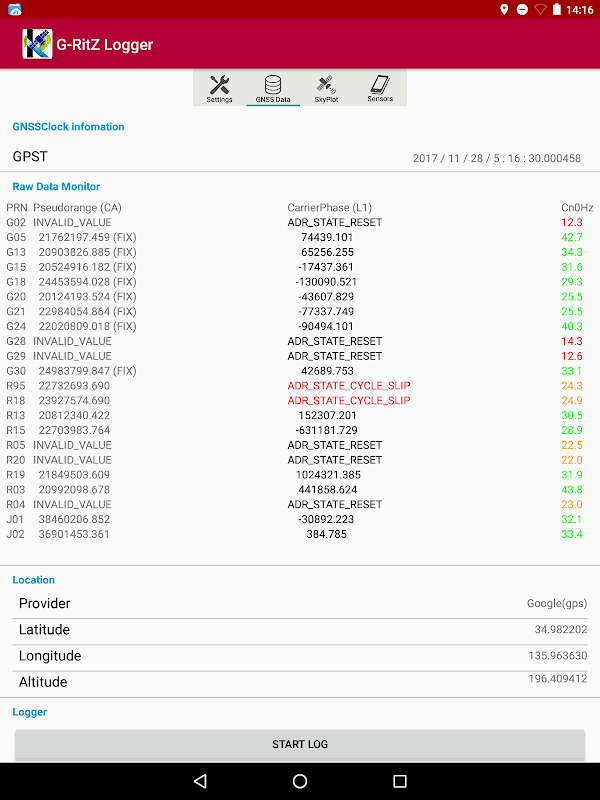
Task: Tap the Logger section header
Action: pos(30,712)
